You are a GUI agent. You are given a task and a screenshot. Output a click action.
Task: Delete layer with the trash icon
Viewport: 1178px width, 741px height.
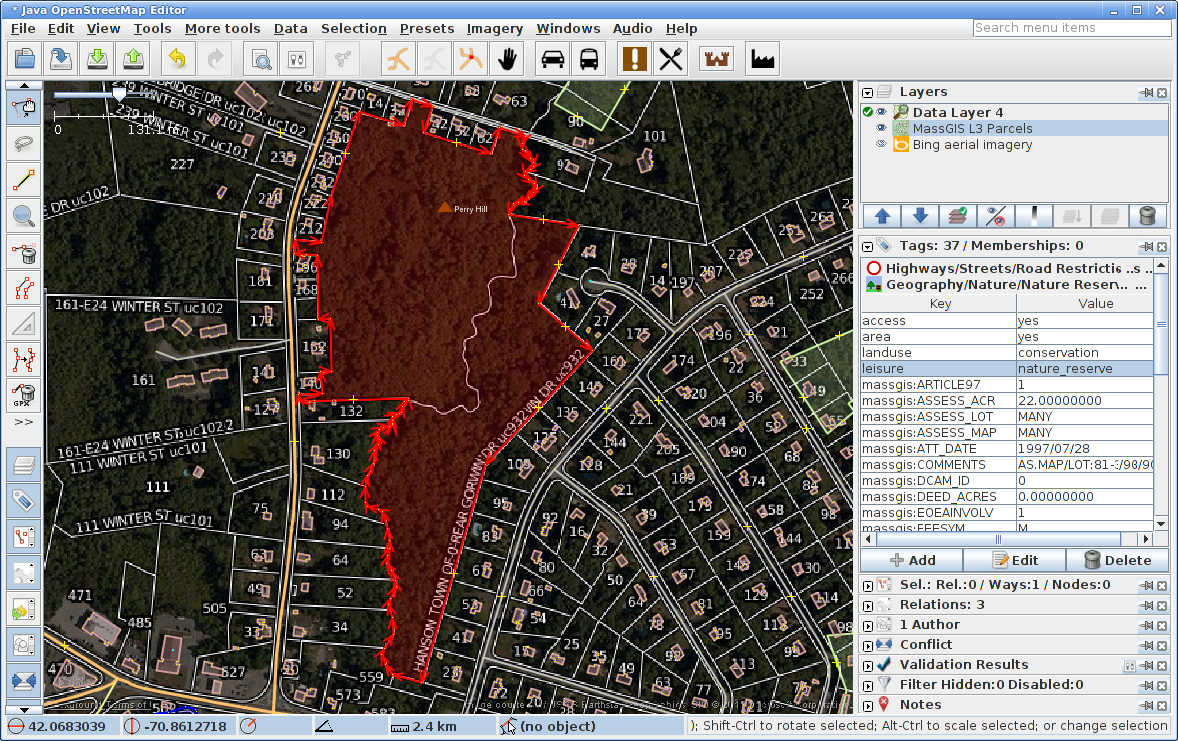click(1147, 215)
